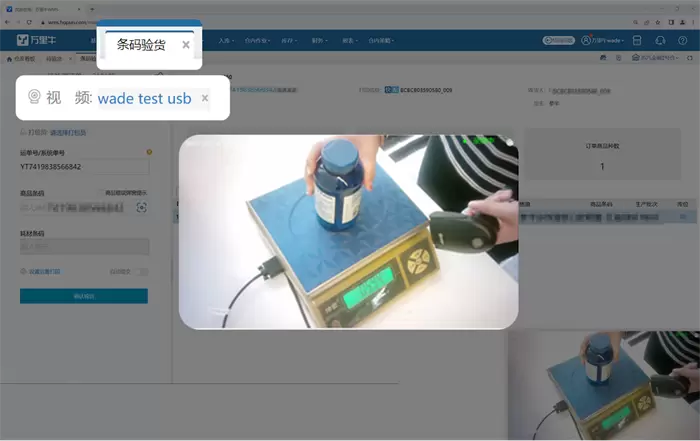Switch to the 条码验货 tab
This screenshot has height=441, width=700.
[141, 45]
